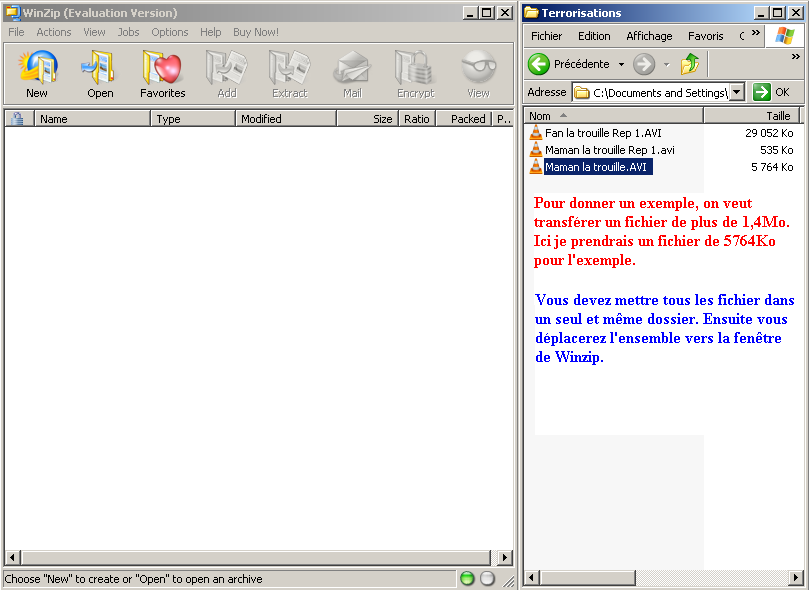This screenshot has height=590, width=809.
Task: Click WinZip horizontal scrollbar right arrow
Action: coord(505,558)
